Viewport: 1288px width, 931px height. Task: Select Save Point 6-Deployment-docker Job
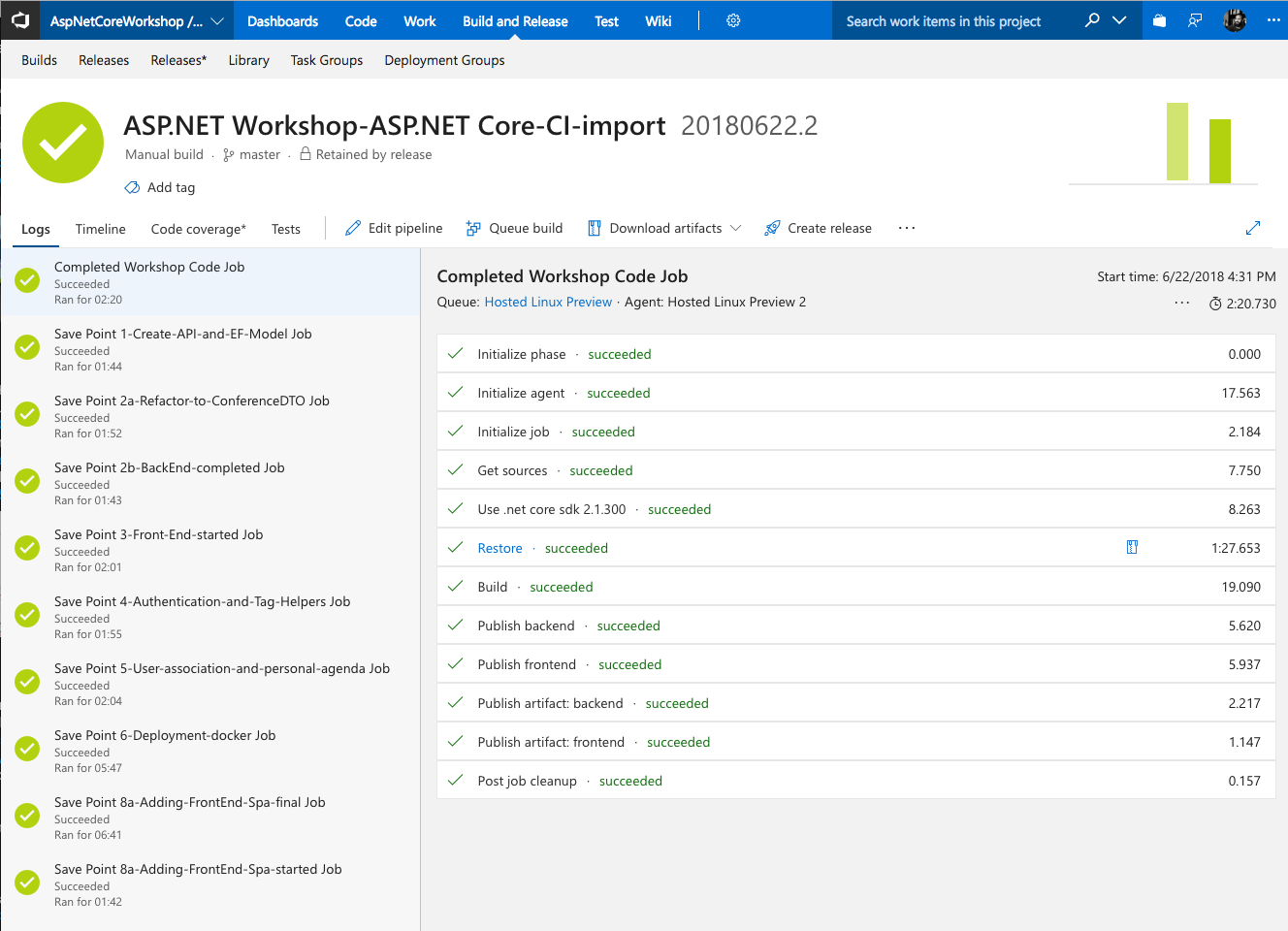pos(210,751)
